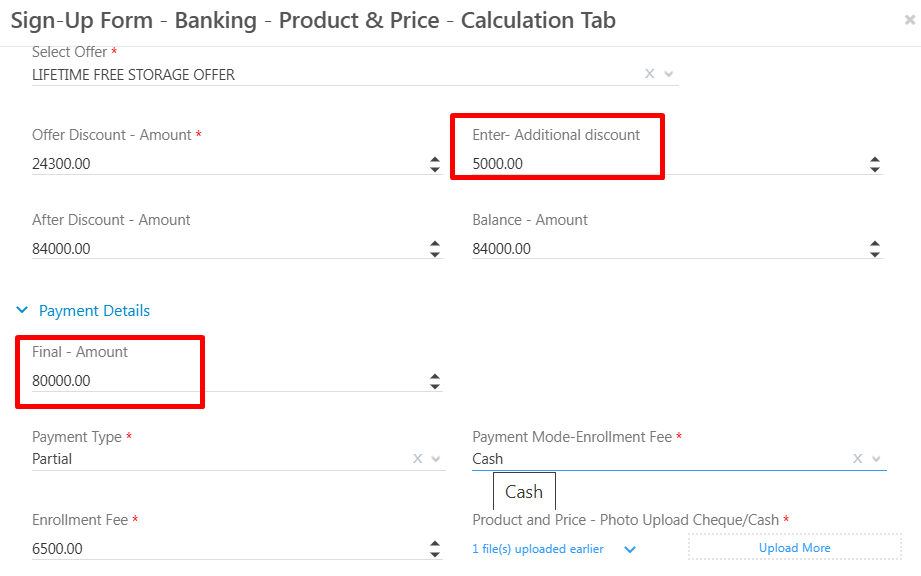Click the Upload More button
The width and height of the screenshot is (921, 576).
pos(794,548)
